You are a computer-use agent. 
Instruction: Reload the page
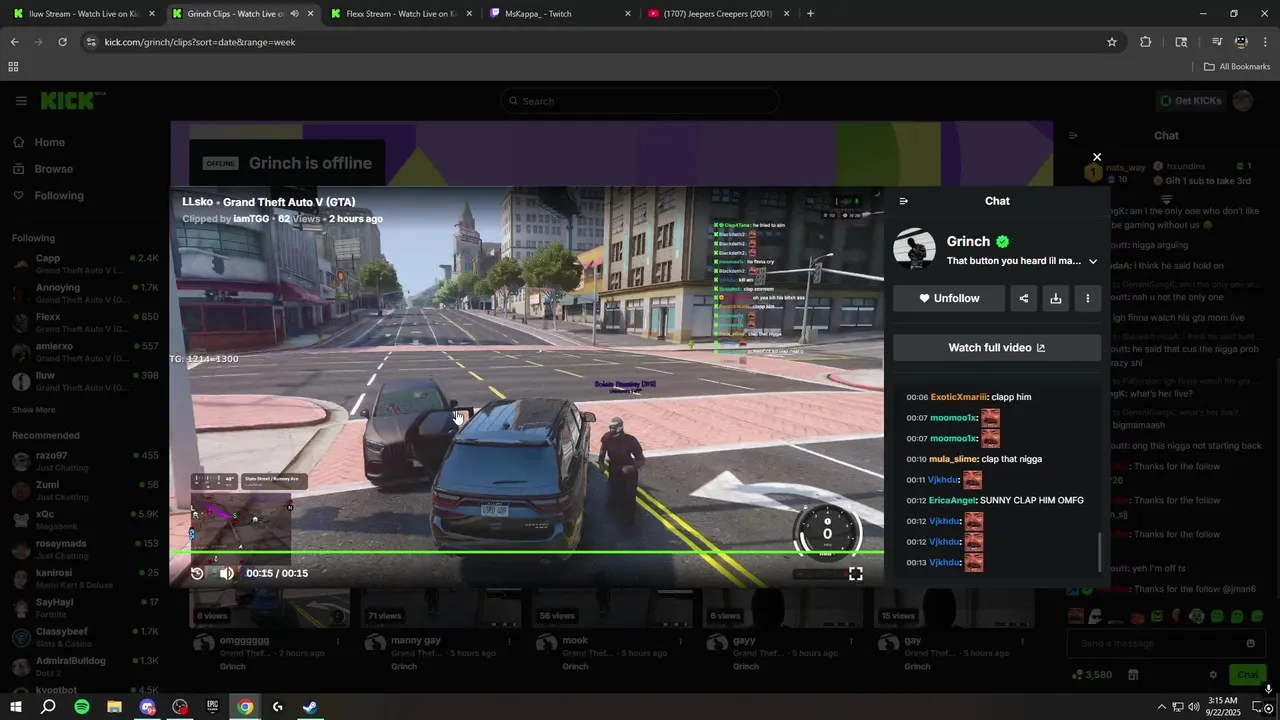click(62, 42)
